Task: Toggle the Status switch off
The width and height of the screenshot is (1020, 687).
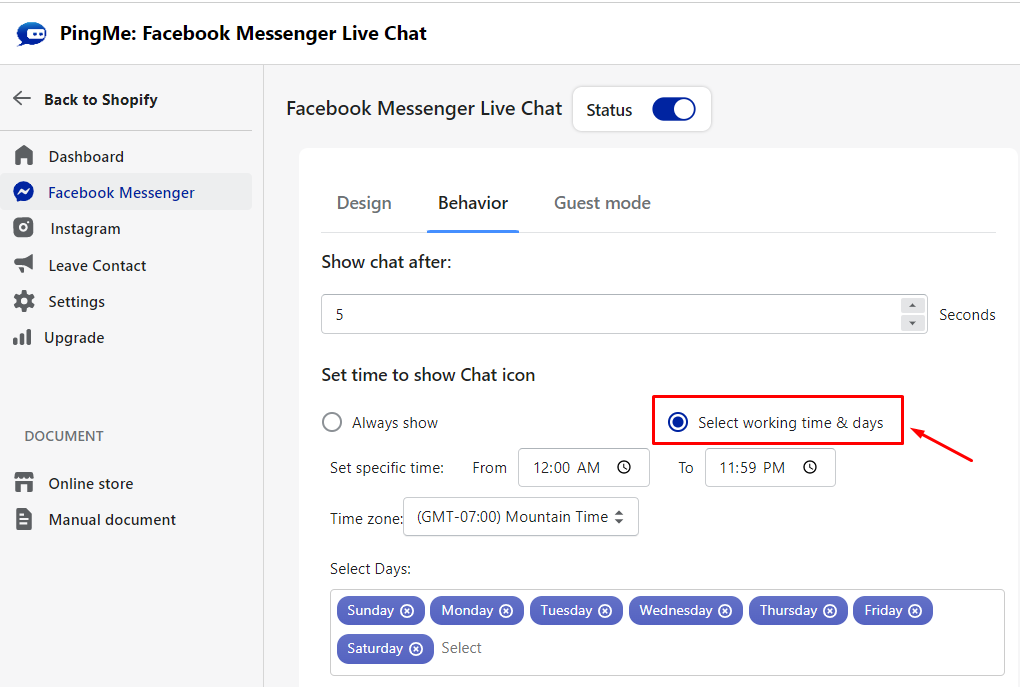Action: [673, 110]
